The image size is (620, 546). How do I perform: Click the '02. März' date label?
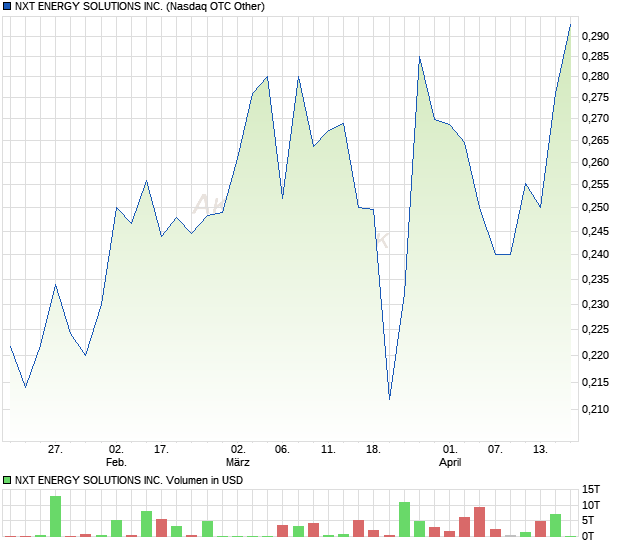(238, 456)
